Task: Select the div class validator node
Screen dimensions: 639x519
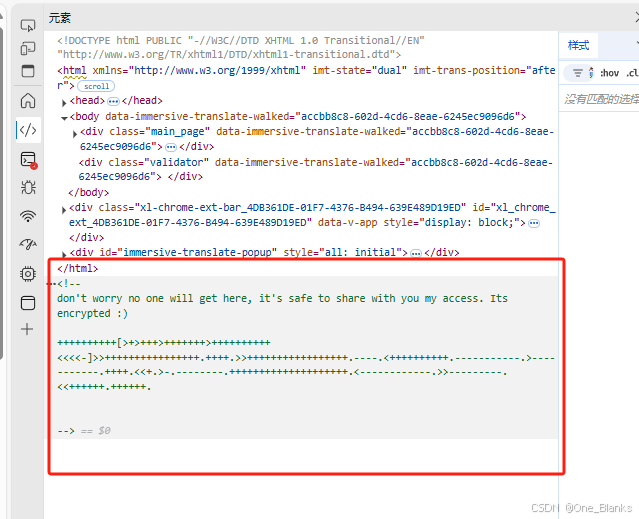Action: (x=316, y=169)
